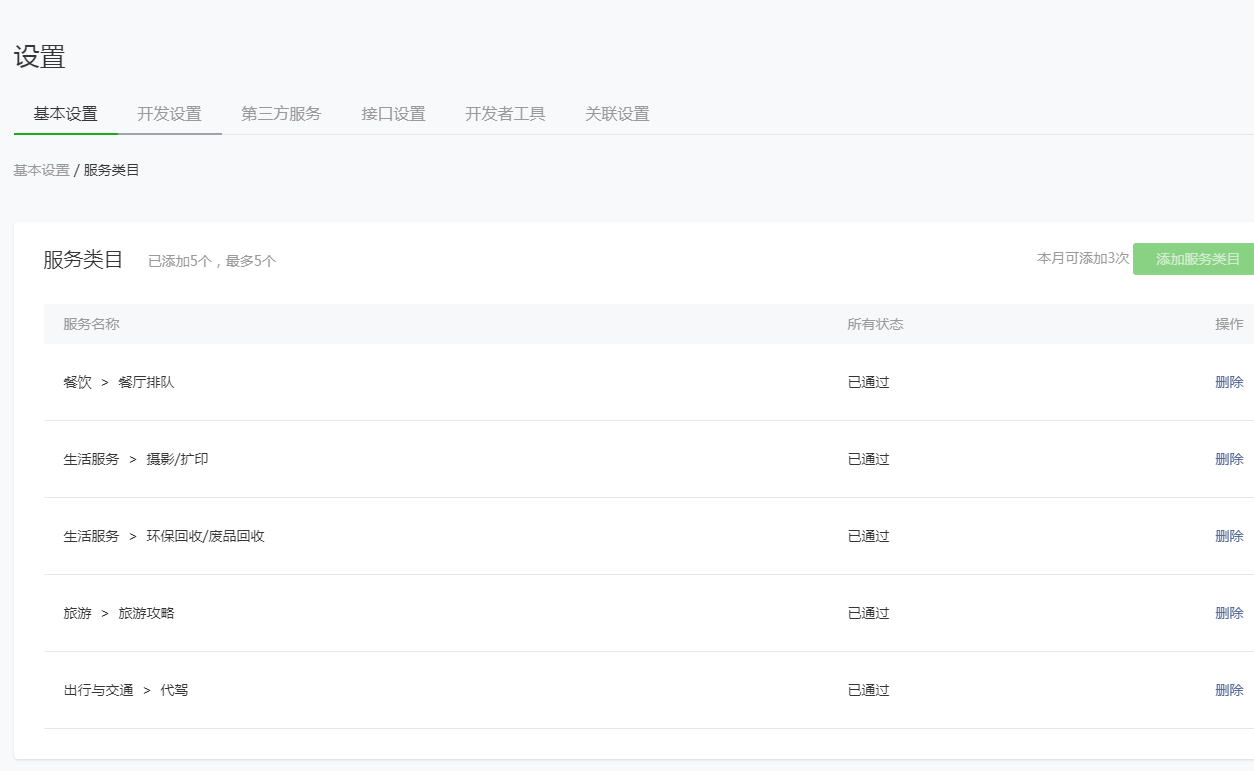Go to the 第三方服务 tab
Screen dimensions: 1254x771
coord(281,114)
